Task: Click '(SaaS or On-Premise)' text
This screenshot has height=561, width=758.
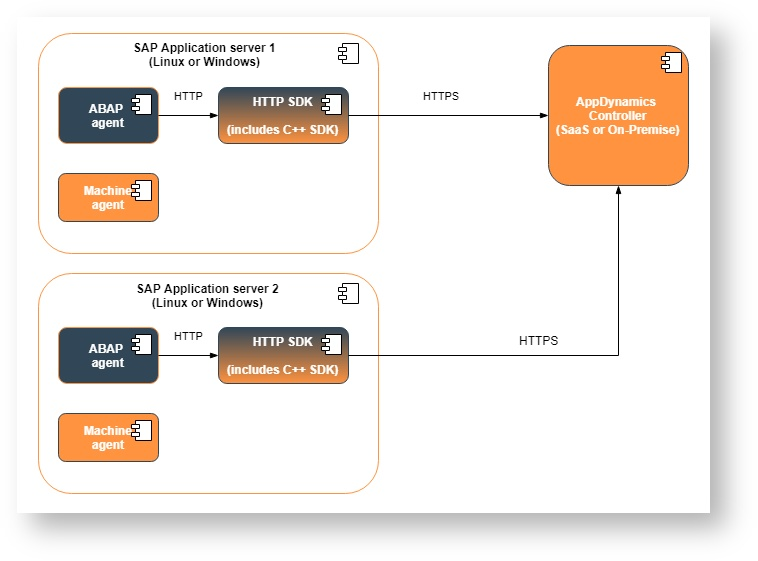Action: [x=618, y=130]
